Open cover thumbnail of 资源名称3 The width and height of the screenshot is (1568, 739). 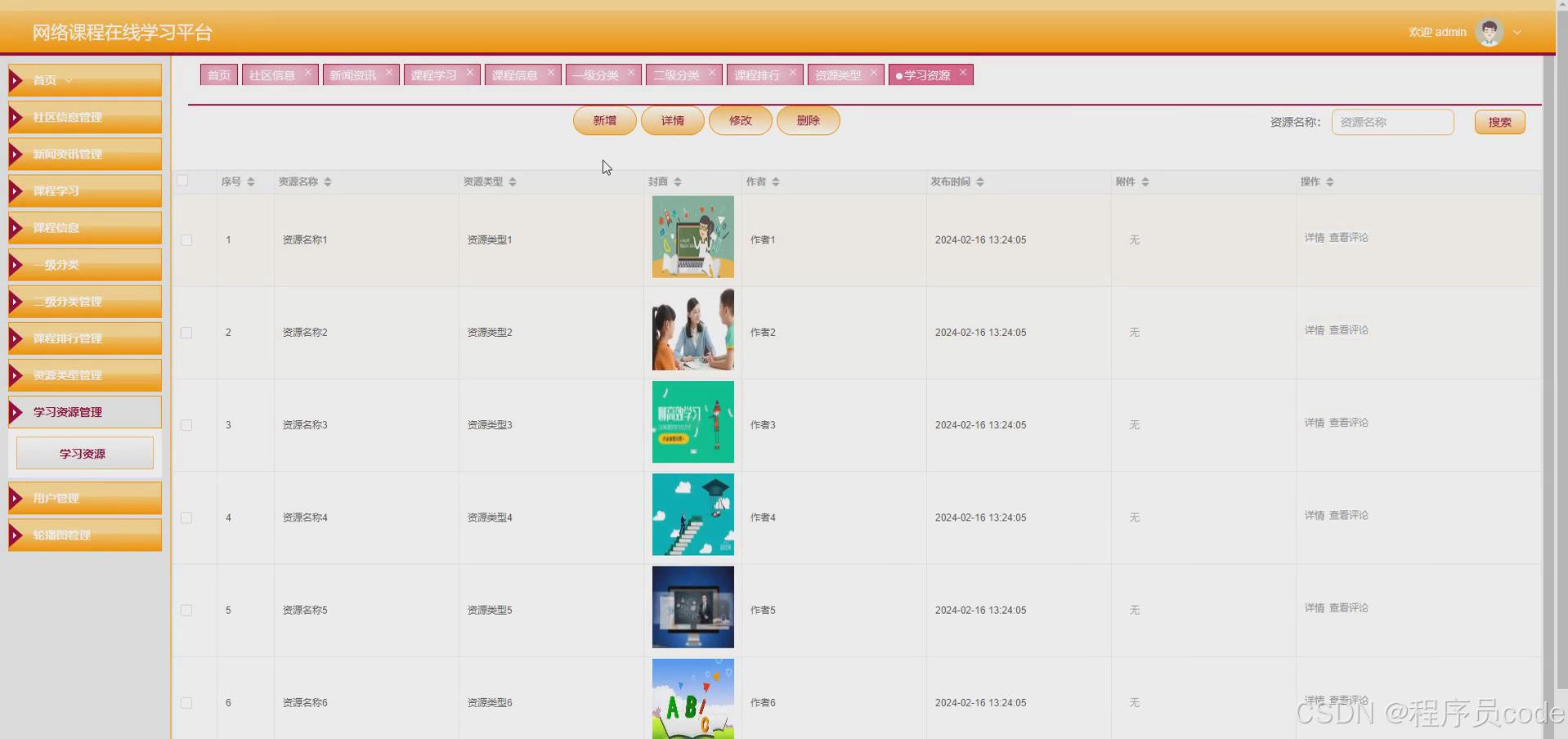(693, 422)
